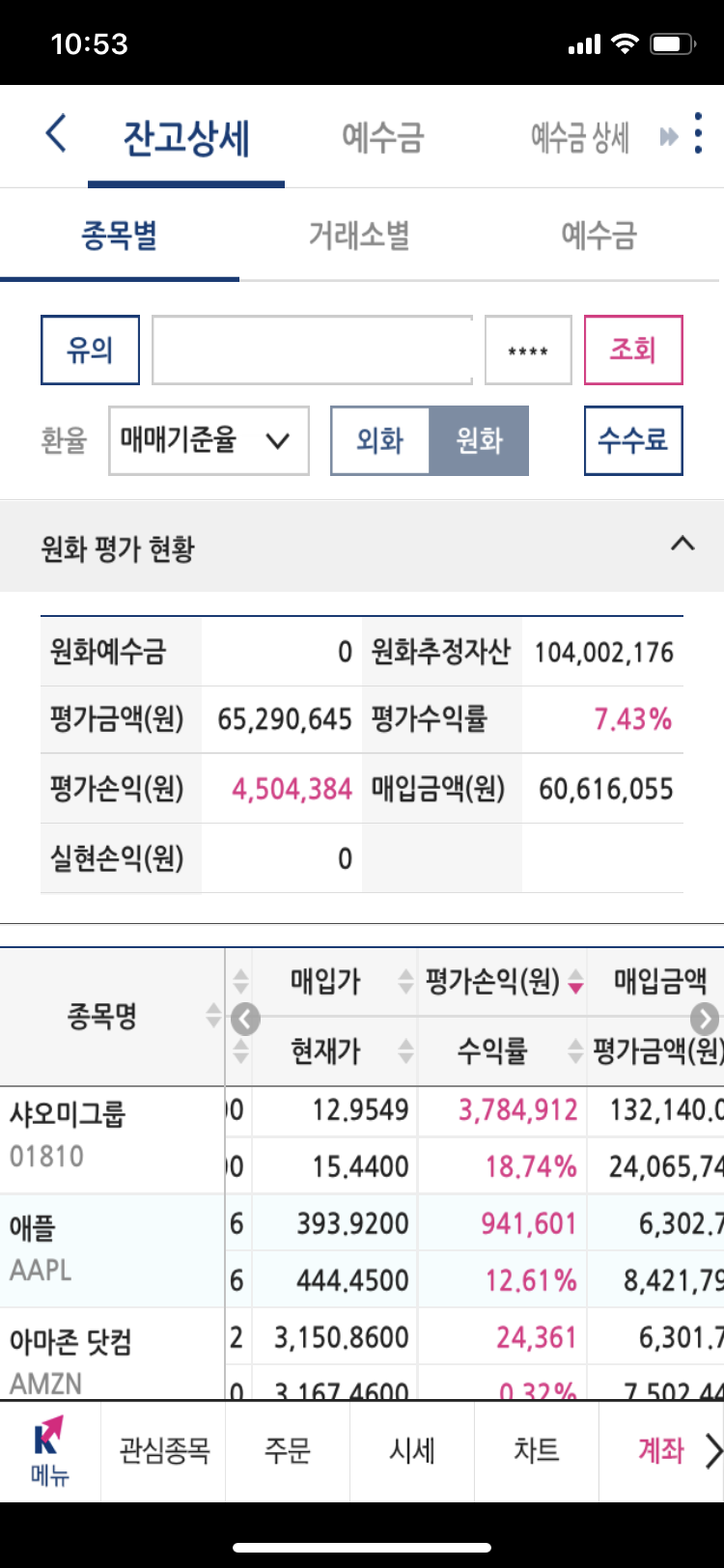Tap the 수수료 button
Image resolution: width=724 pixels, height=1568 pixels.
point(633,440)
